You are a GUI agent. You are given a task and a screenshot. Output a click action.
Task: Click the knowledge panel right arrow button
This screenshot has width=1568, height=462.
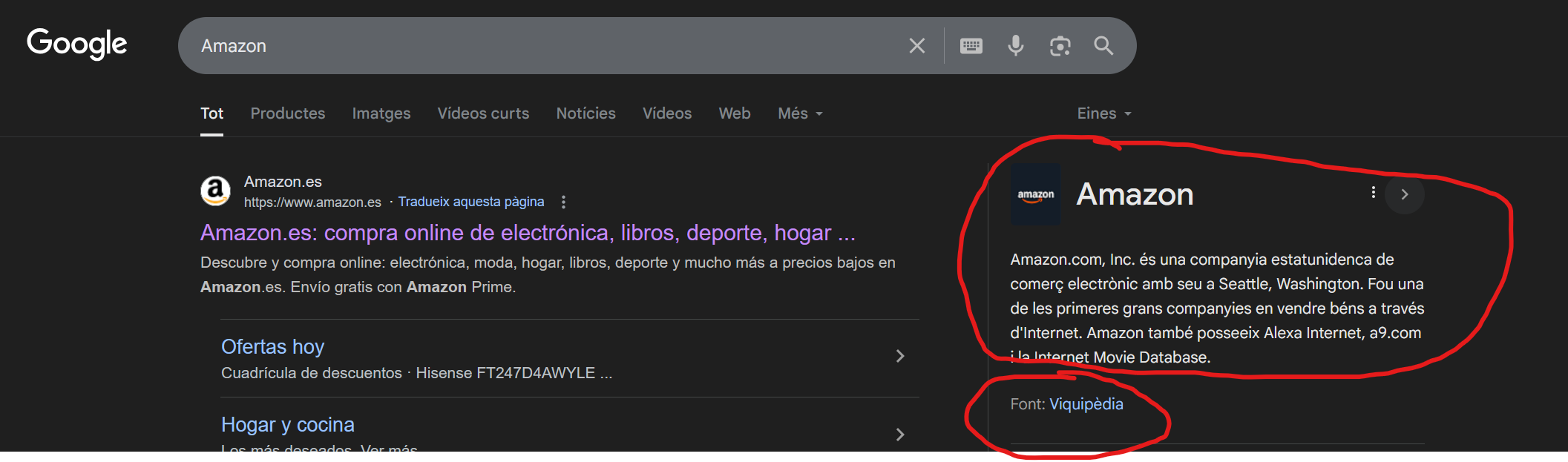pos(1404,194)
